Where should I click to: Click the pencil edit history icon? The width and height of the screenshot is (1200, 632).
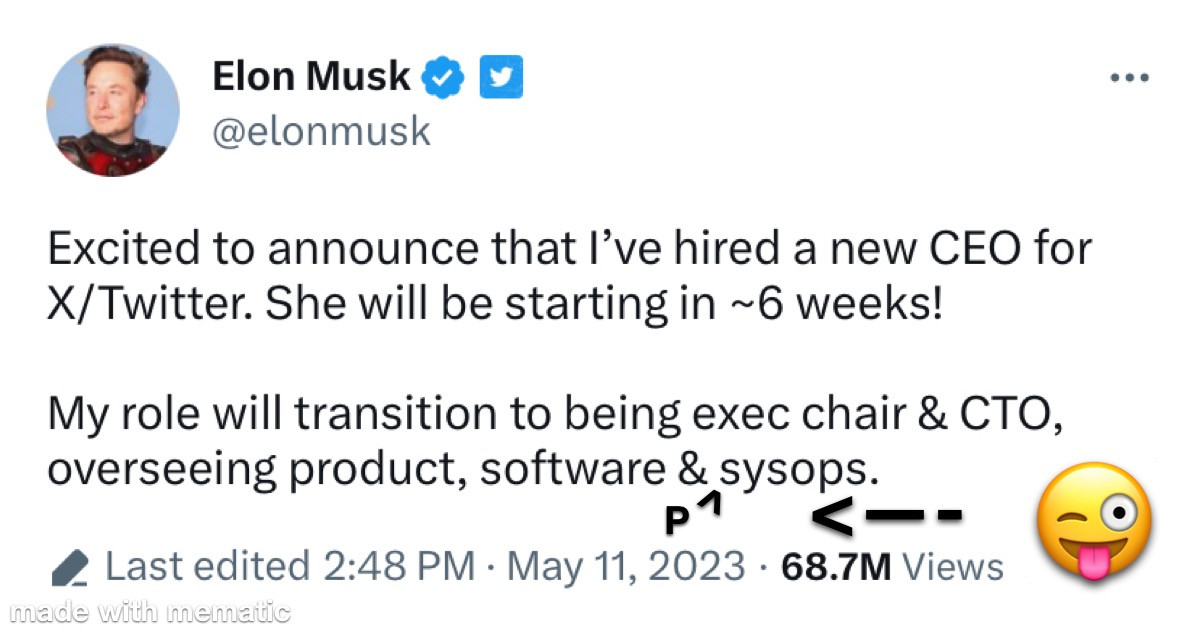click(72, 568)
